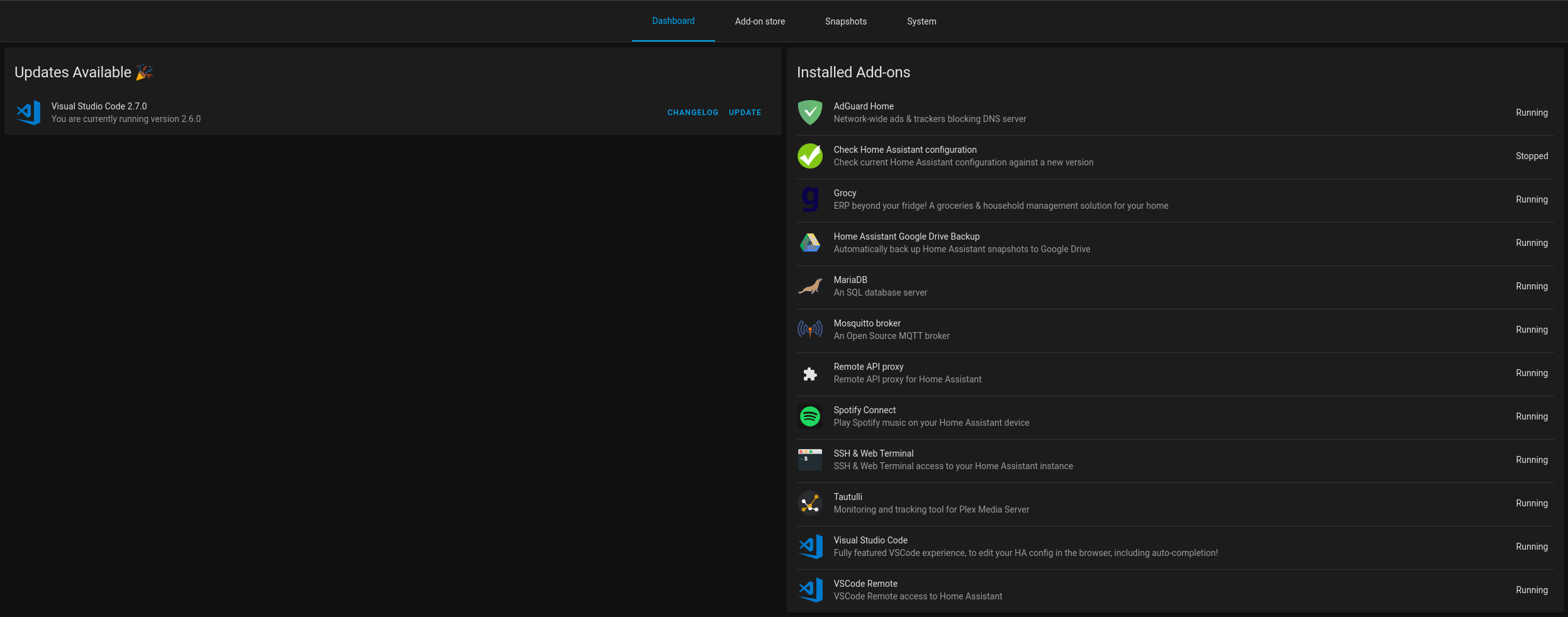
Task: Open the Dashboard tab
Action: click(x=673, y=21)
